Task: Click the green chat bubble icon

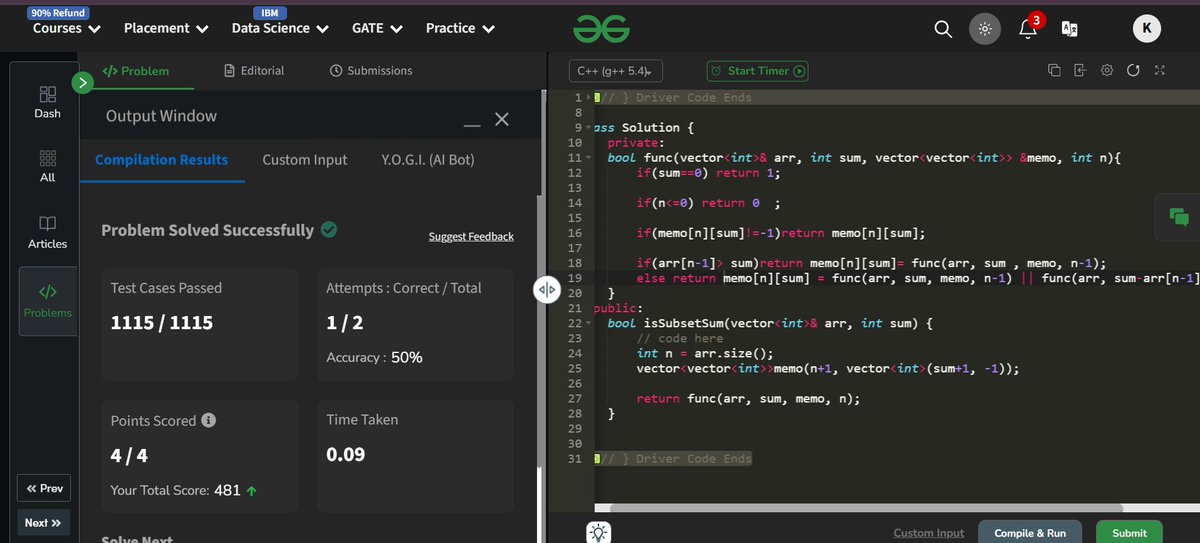Action: point(1178,217)
